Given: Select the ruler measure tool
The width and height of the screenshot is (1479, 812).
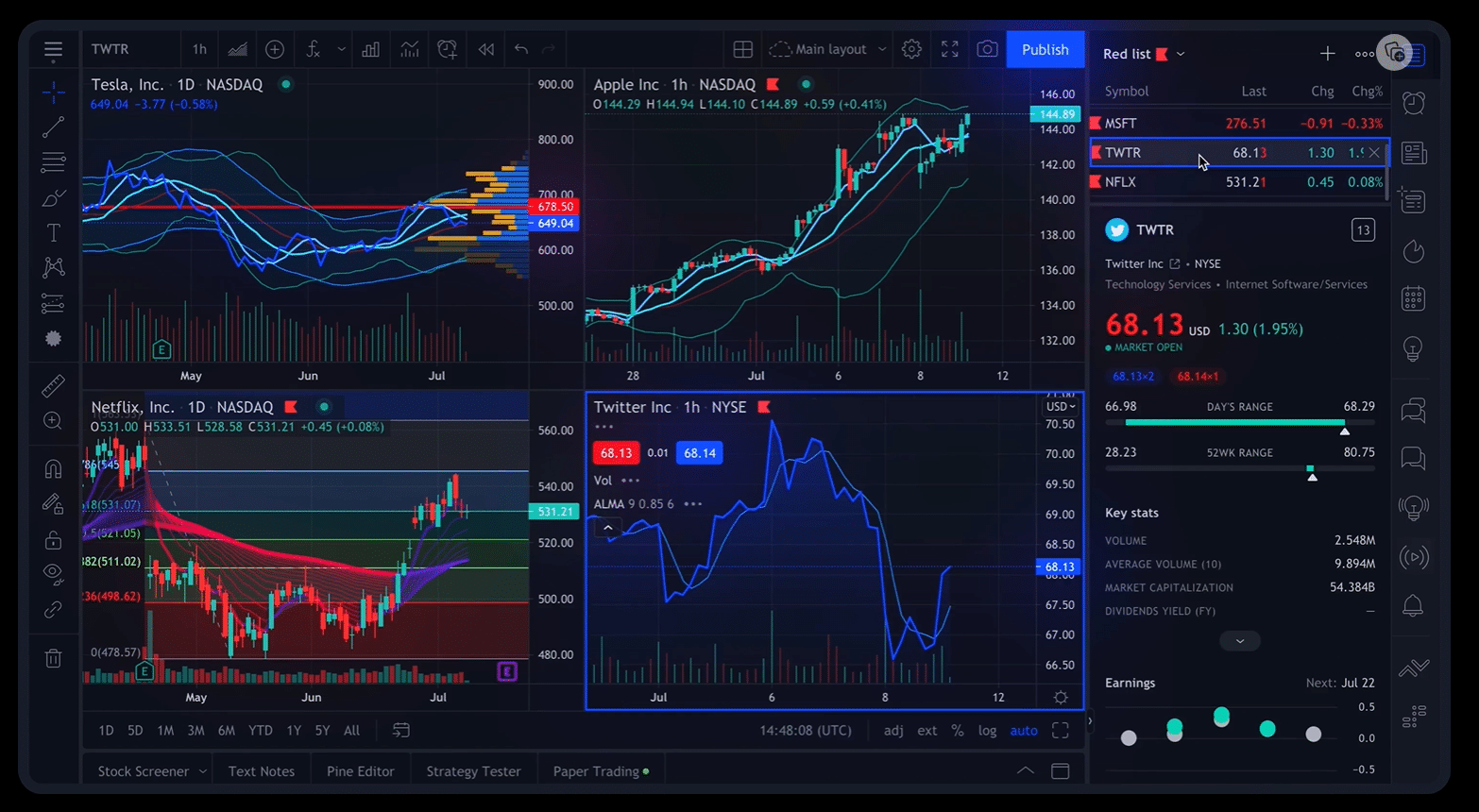Looking at the screenshot, I should 53,385.
